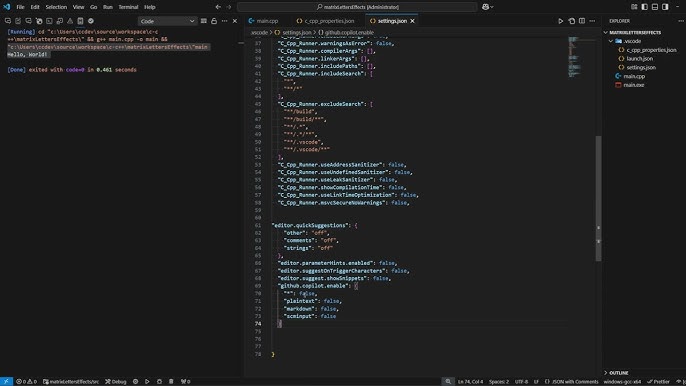Click the Run Code play icon
Image resolution: width=686 pixels, height=386 pixels.
560,21
